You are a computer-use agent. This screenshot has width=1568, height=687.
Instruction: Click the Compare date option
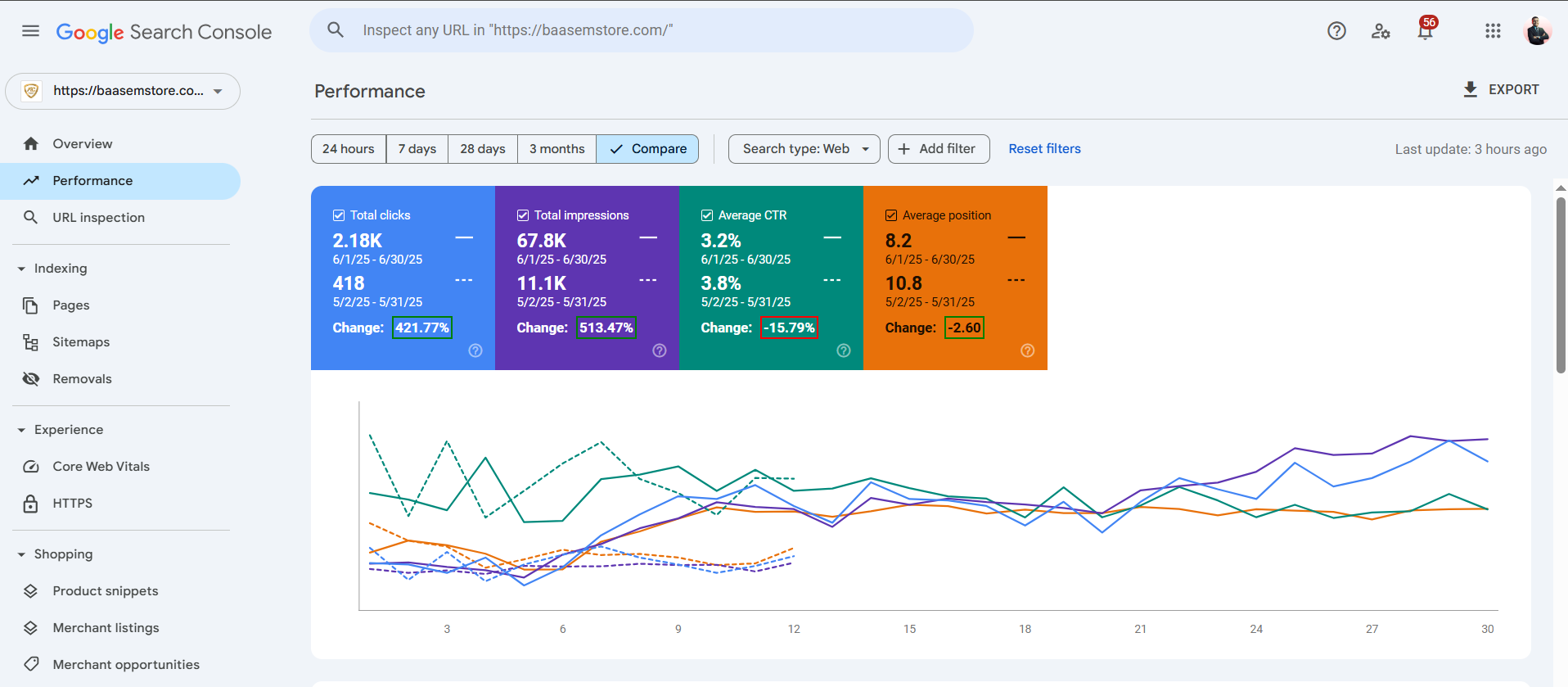[x=647, y=149]
